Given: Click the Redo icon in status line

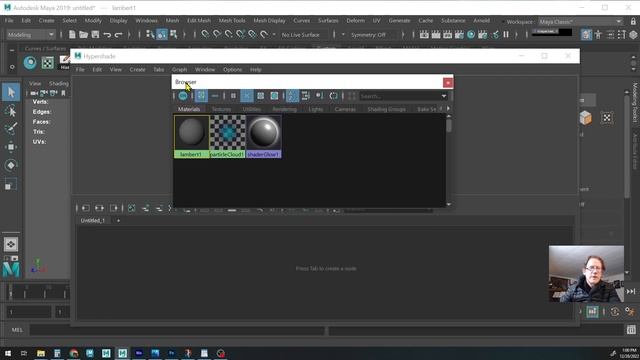Looking at the screenshot, I should click(118, 35).
